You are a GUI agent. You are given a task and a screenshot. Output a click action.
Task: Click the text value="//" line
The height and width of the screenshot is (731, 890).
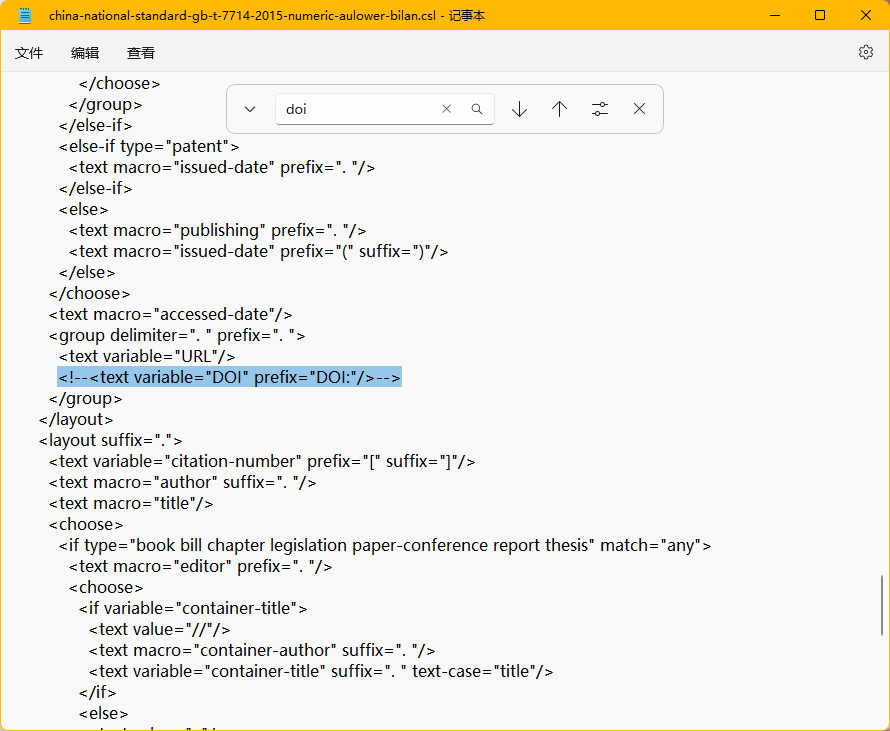pos(159,629)
